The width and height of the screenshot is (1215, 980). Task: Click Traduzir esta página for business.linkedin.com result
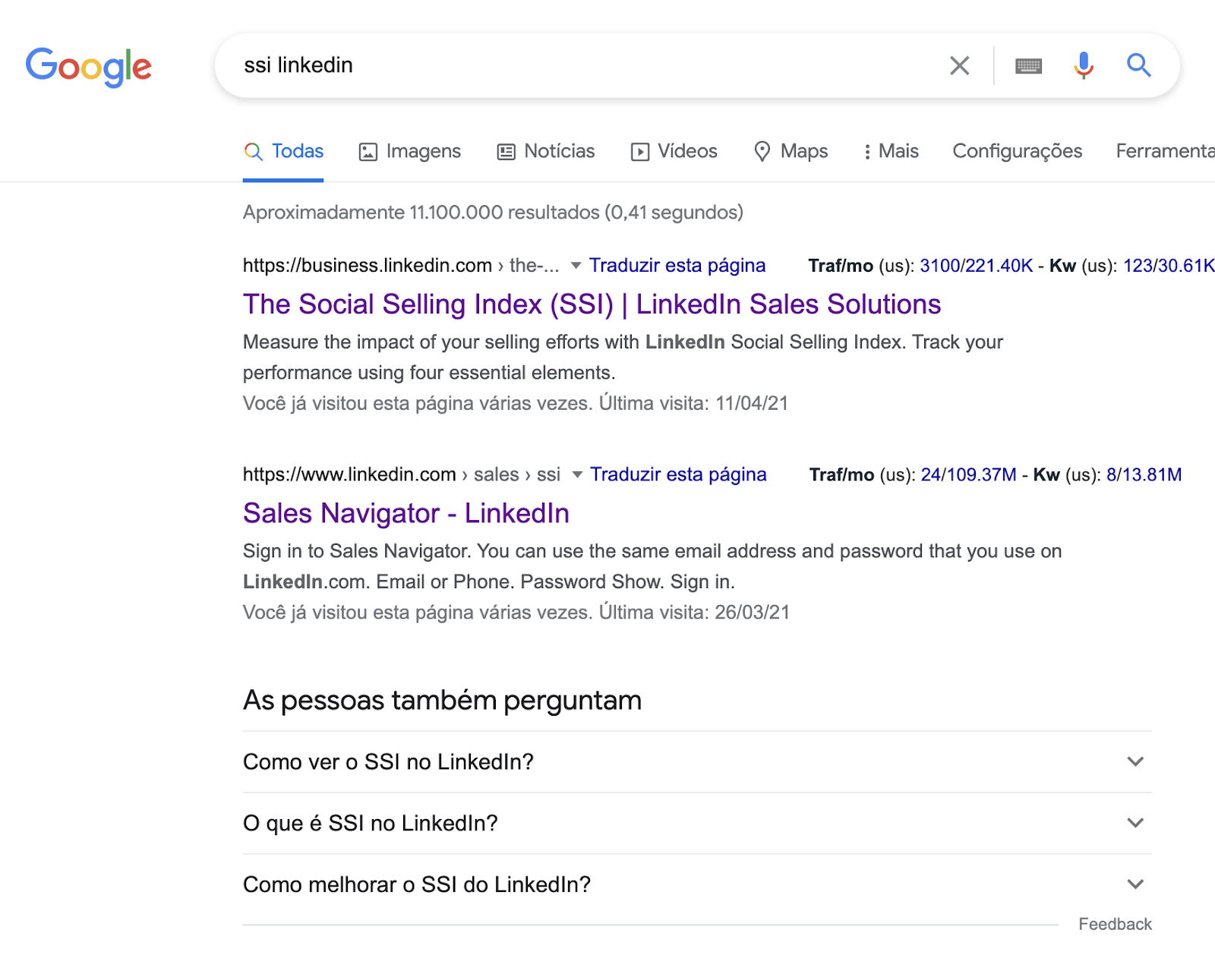coord(677,265)
